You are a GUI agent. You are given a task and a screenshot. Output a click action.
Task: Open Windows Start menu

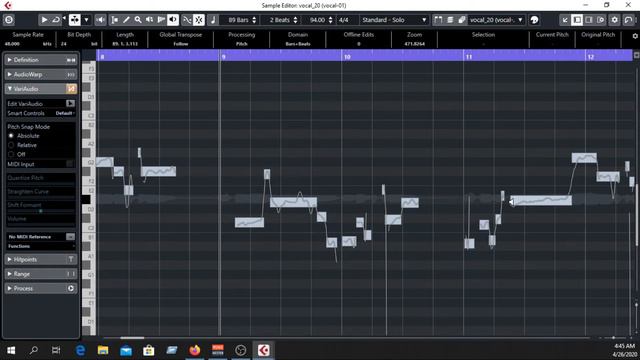click(x=11, y=350)
